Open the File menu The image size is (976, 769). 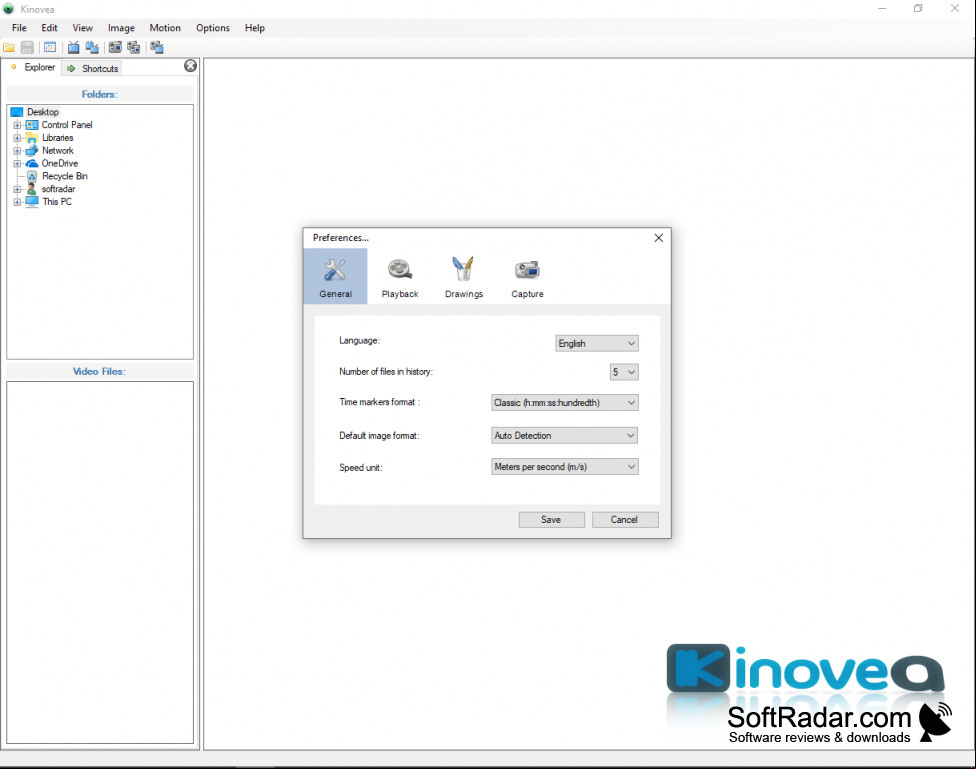pyautogui.click(x=19, y=28)
